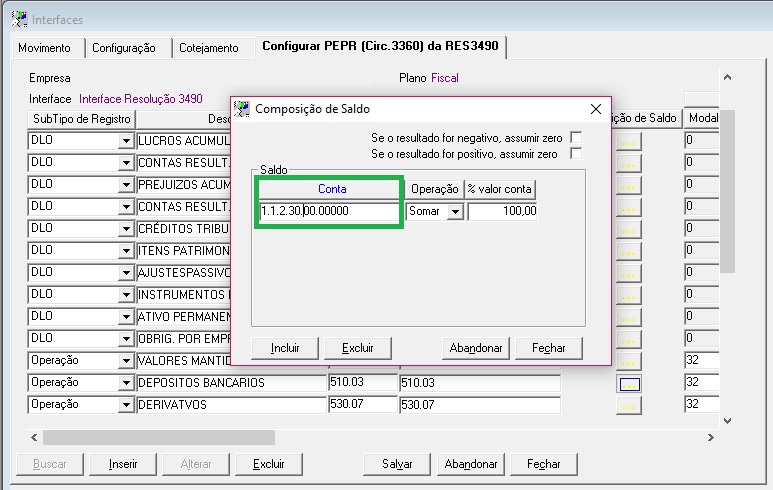
Task: Expand SubTipo dropdown for INSTRUMENTOS row
Action: pos(126,295)
